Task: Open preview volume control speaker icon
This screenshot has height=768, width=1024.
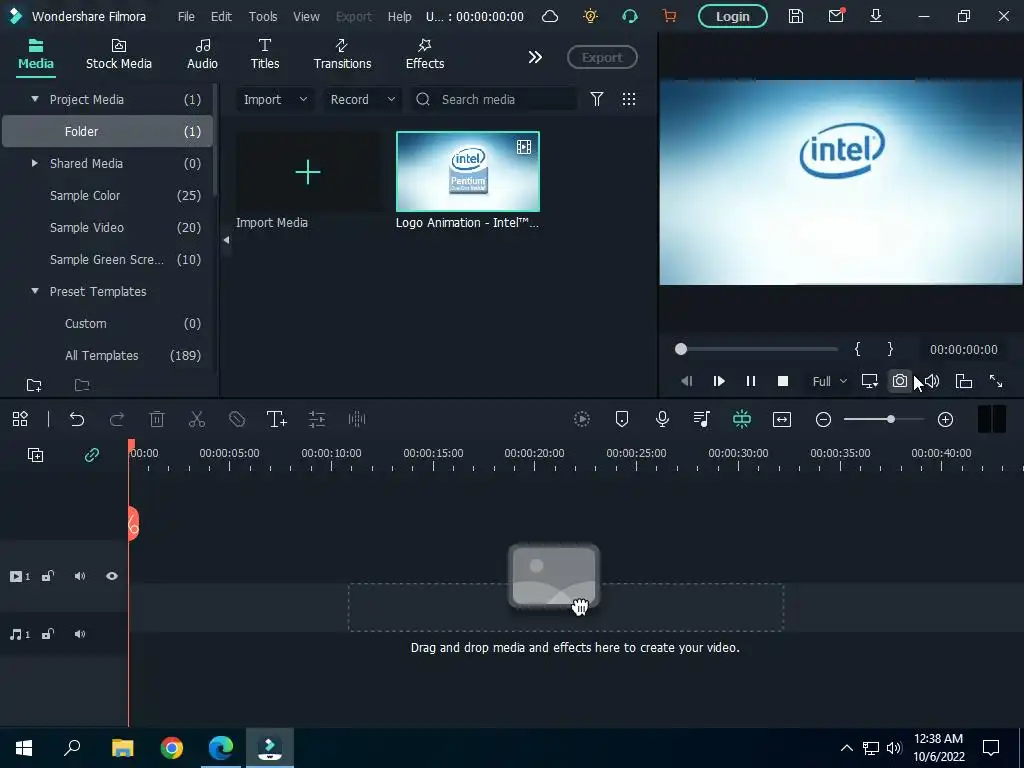Action: click(x=932, y=381)
